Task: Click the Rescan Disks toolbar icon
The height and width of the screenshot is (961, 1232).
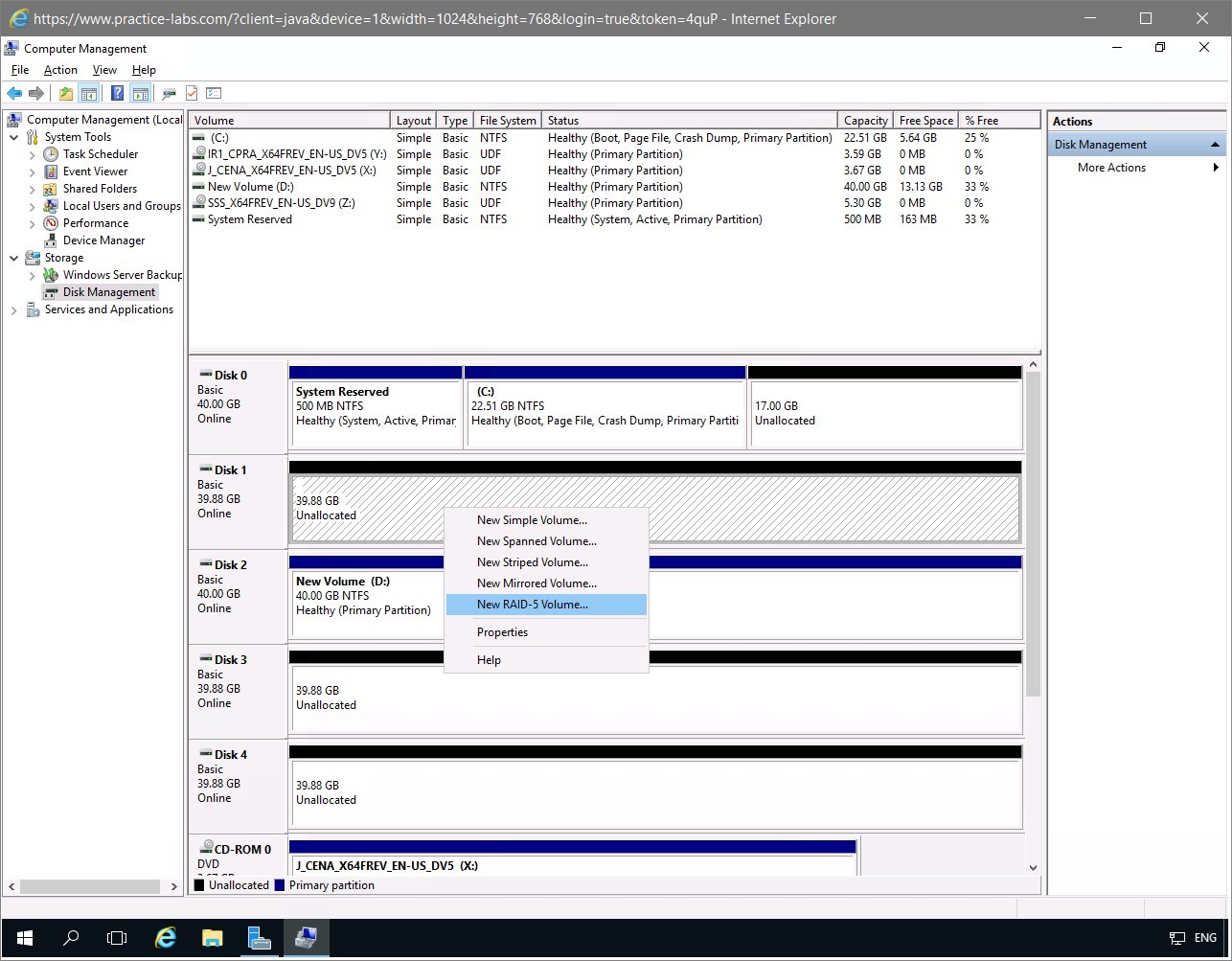Action: tap(170, 93)
